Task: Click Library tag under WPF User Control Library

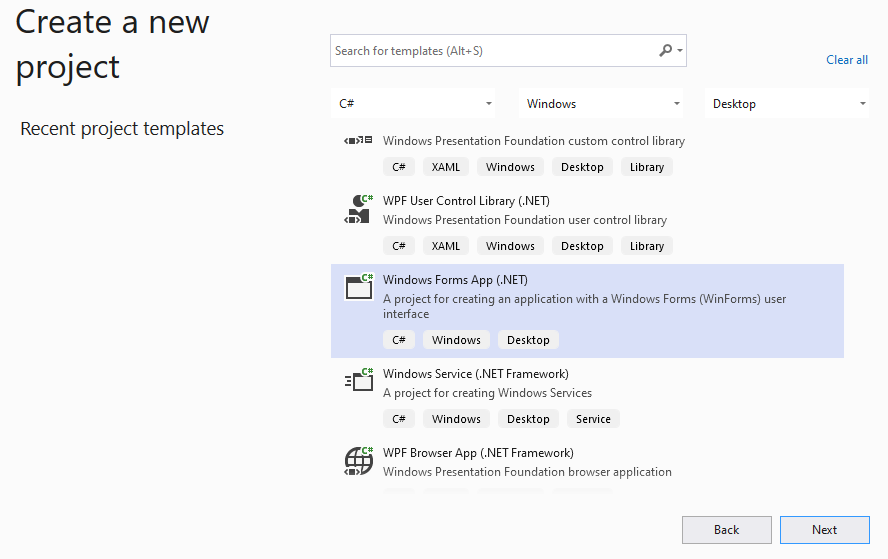Action: [647, 246]
